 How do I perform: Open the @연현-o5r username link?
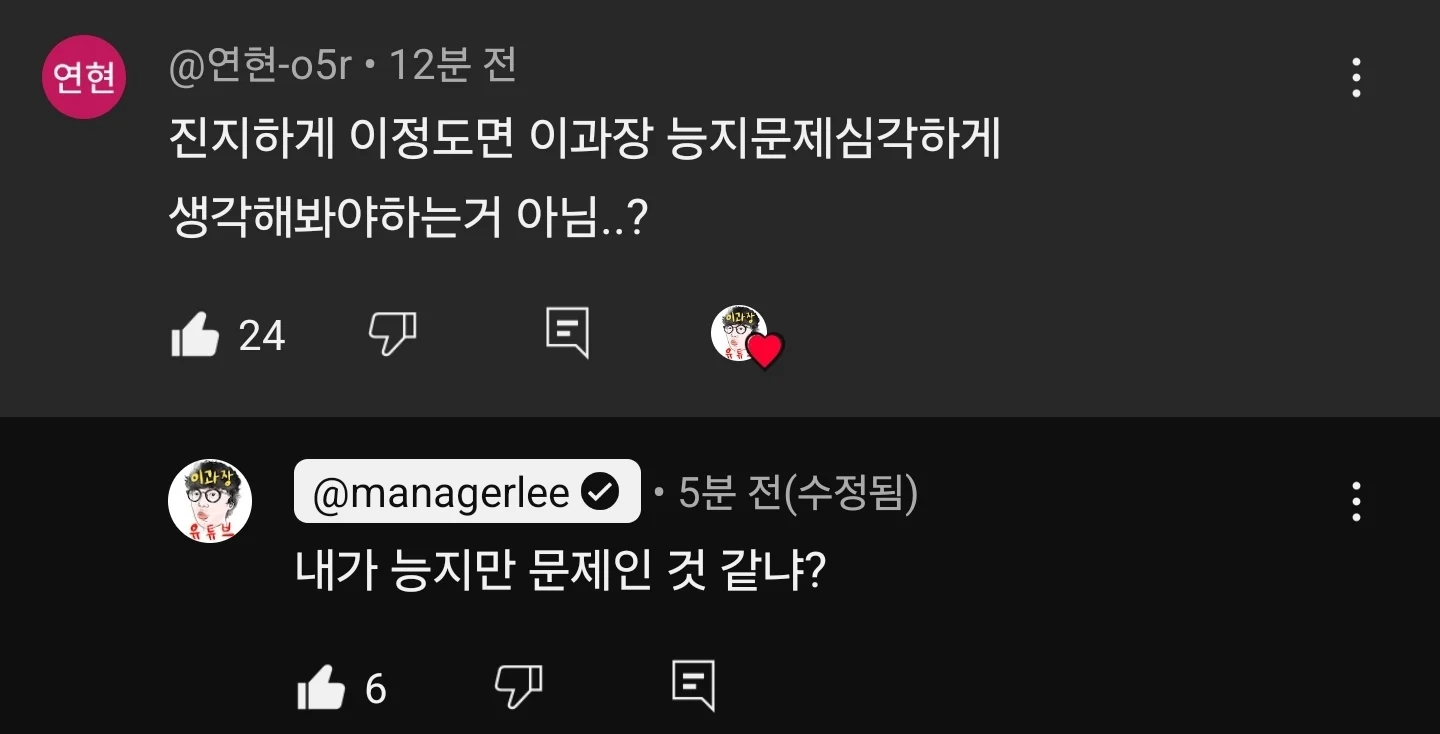click(x=260, y=67)
